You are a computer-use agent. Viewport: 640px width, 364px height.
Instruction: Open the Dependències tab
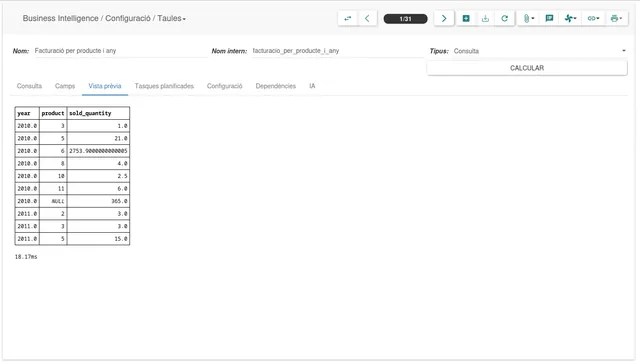(x=276, y=86)
